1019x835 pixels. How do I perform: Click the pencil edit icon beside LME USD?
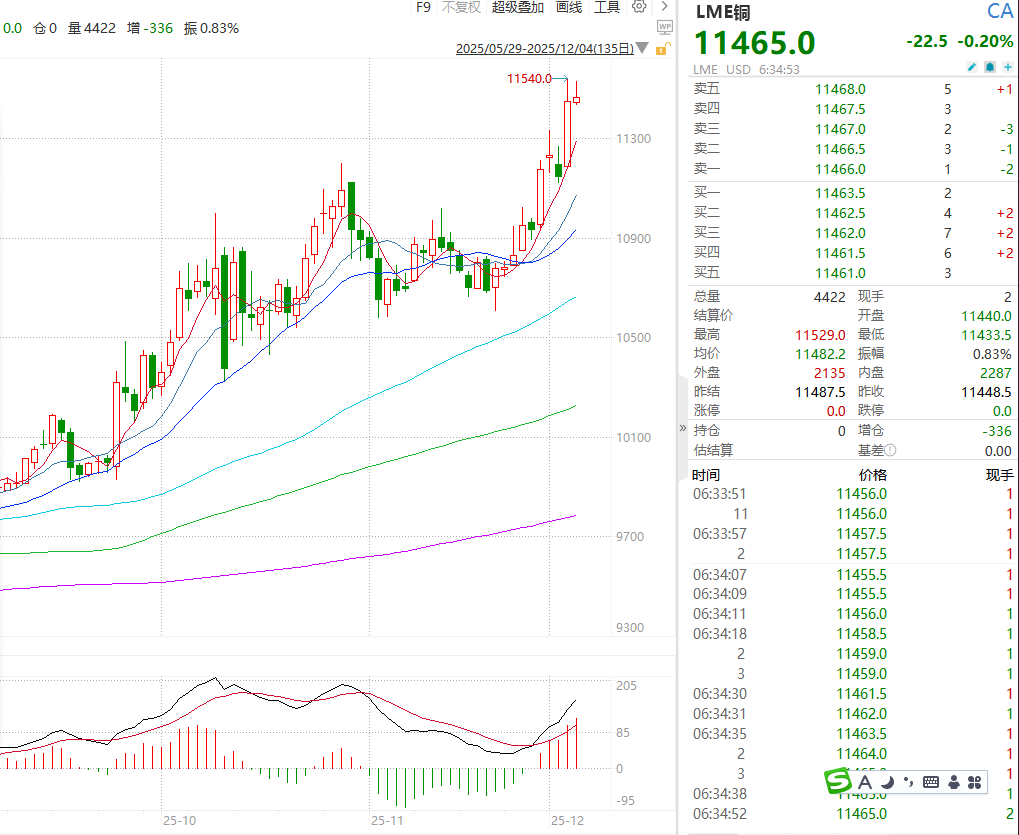(x=971, y=68)
